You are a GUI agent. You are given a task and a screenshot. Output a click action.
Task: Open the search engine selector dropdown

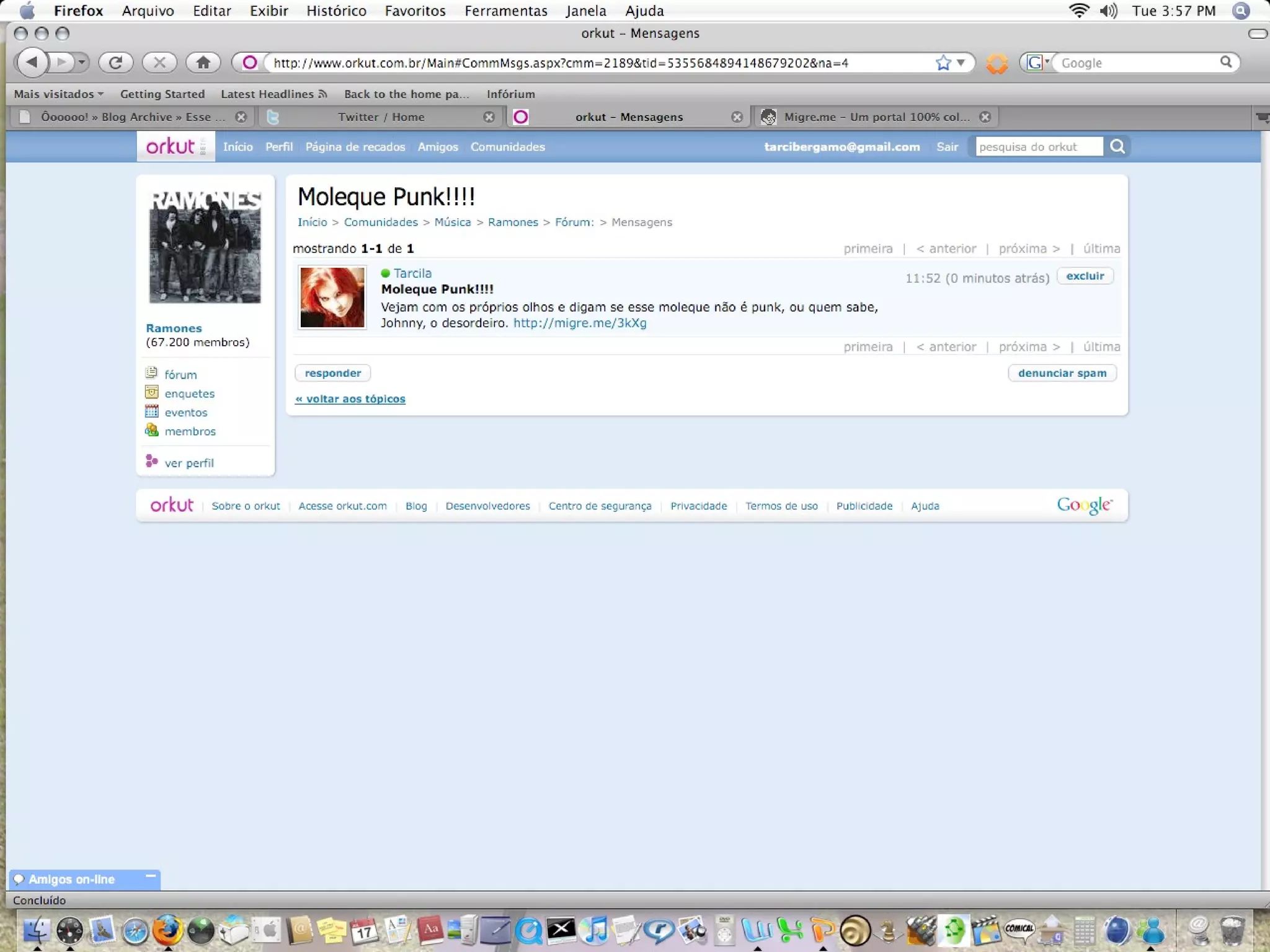(x=1037, y=63)
